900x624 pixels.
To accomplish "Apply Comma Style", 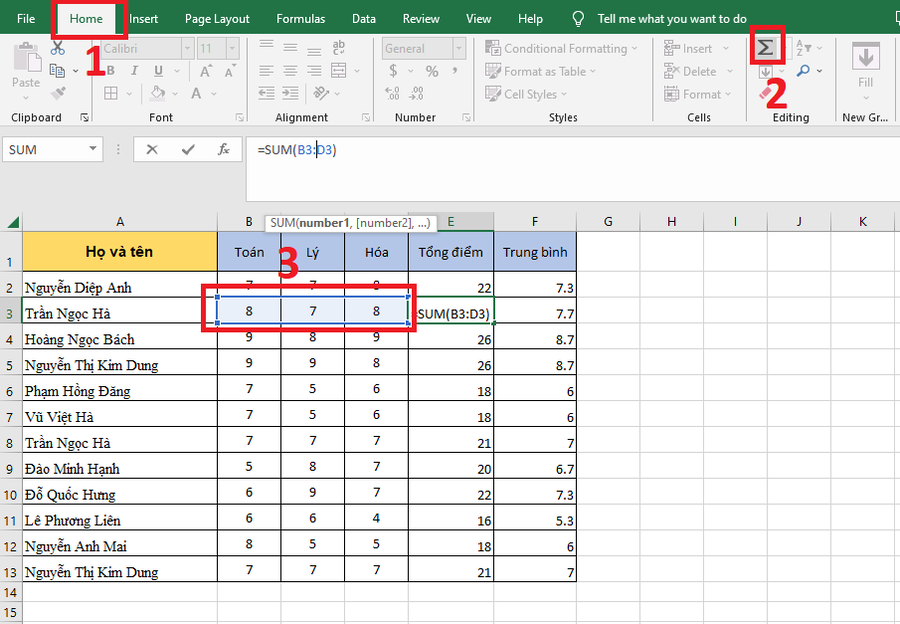I will [455, 70].
